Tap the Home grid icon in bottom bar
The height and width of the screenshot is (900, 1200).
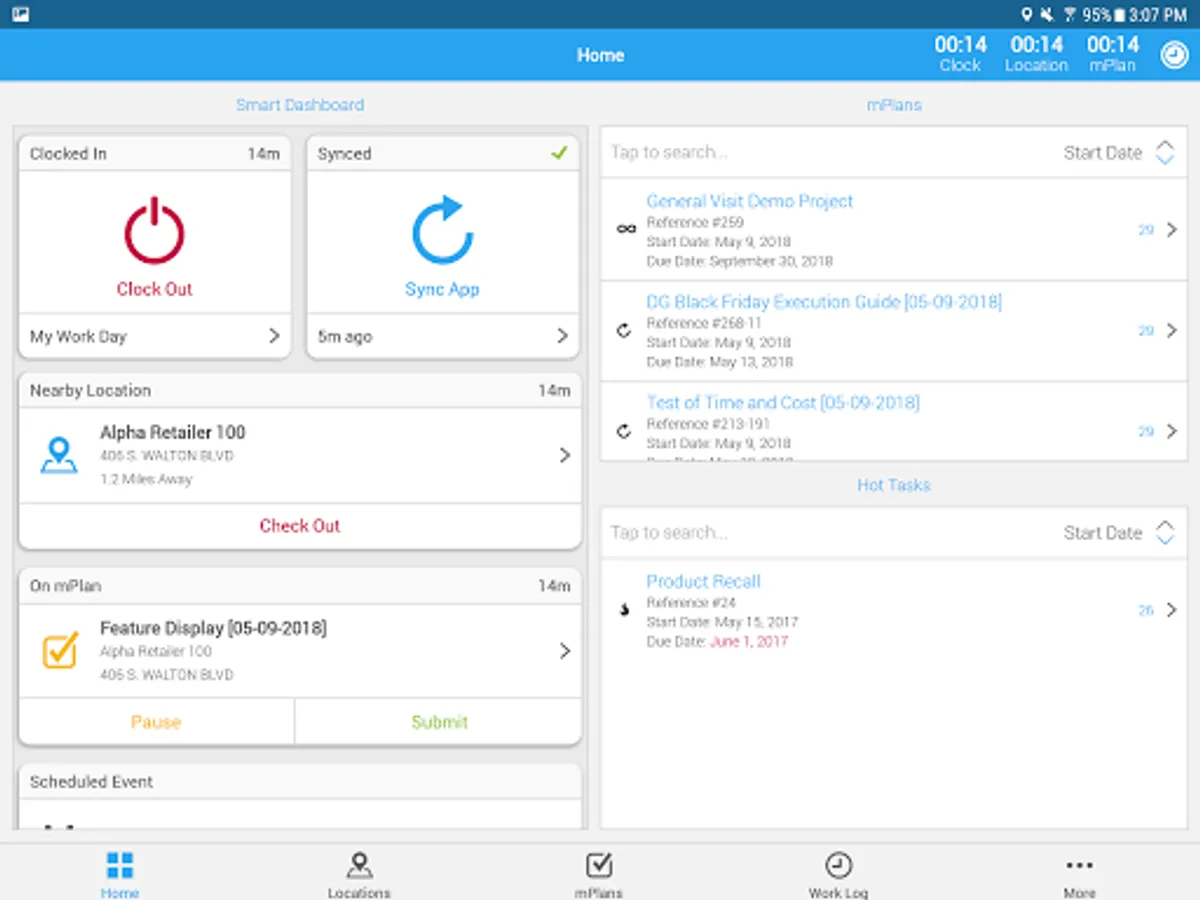(120, 865)
